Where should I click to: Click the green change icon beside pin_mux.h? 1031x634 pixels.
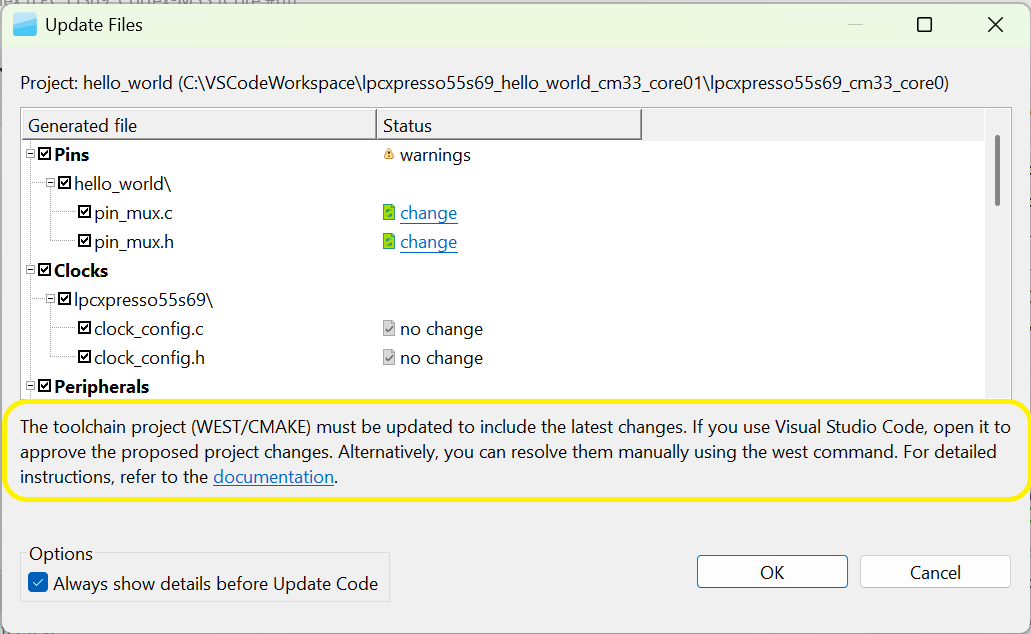[387, 241]
